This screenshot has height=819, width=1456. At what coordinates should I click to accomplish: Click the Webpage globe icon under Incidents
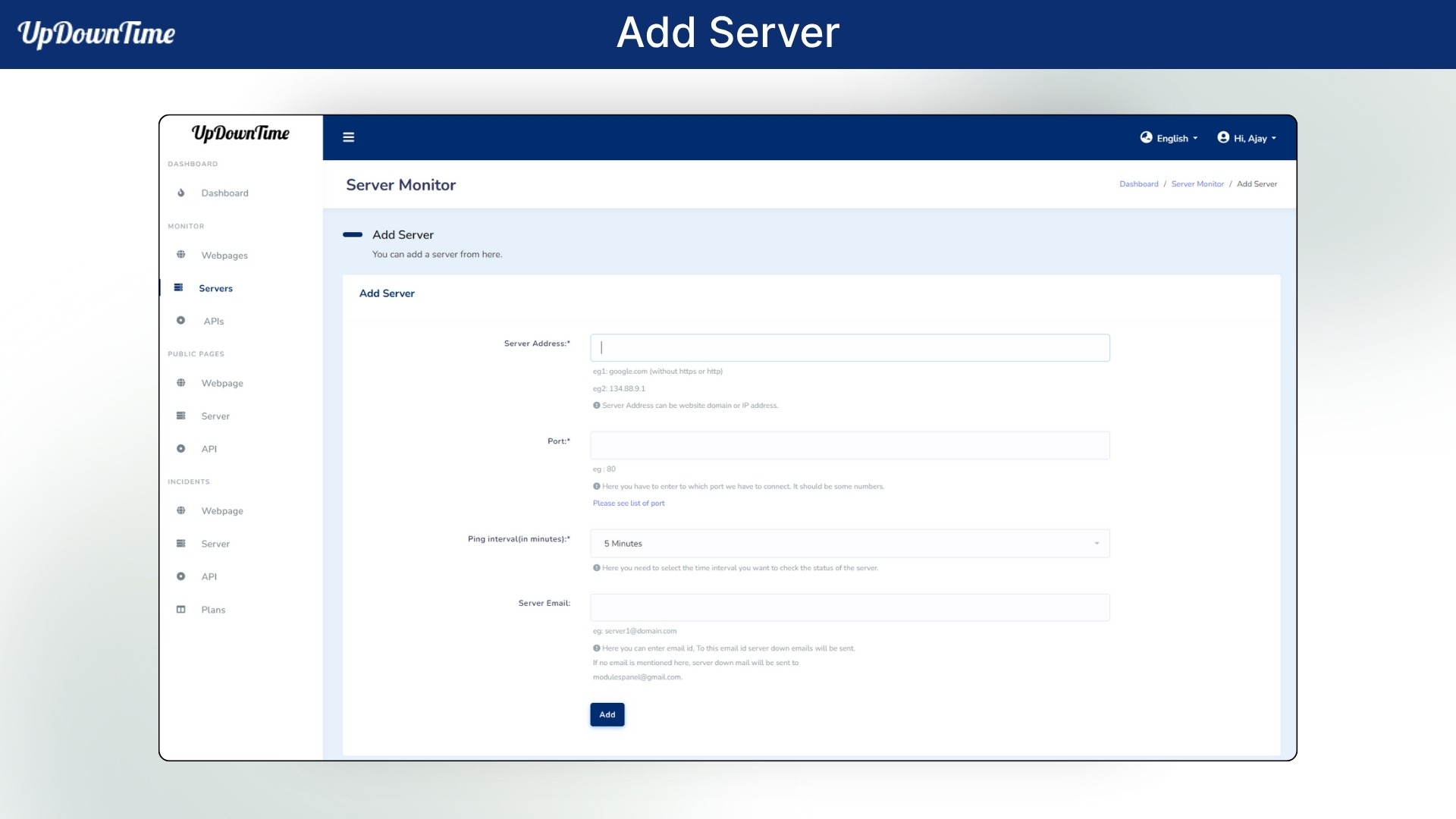tap(180, 510)
